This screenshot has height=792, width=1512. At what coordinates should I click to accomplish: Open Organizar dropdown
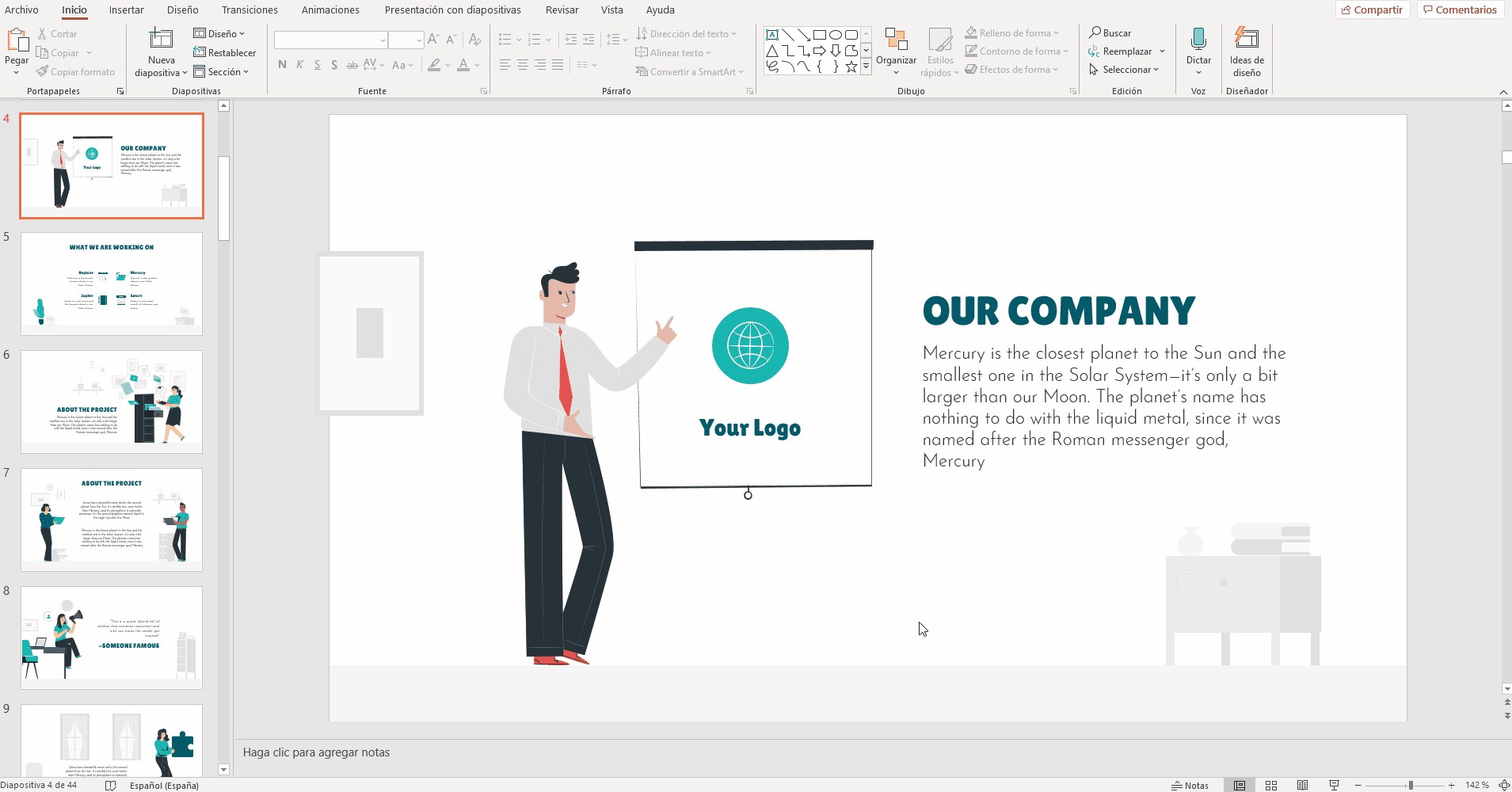pos(896,51)
